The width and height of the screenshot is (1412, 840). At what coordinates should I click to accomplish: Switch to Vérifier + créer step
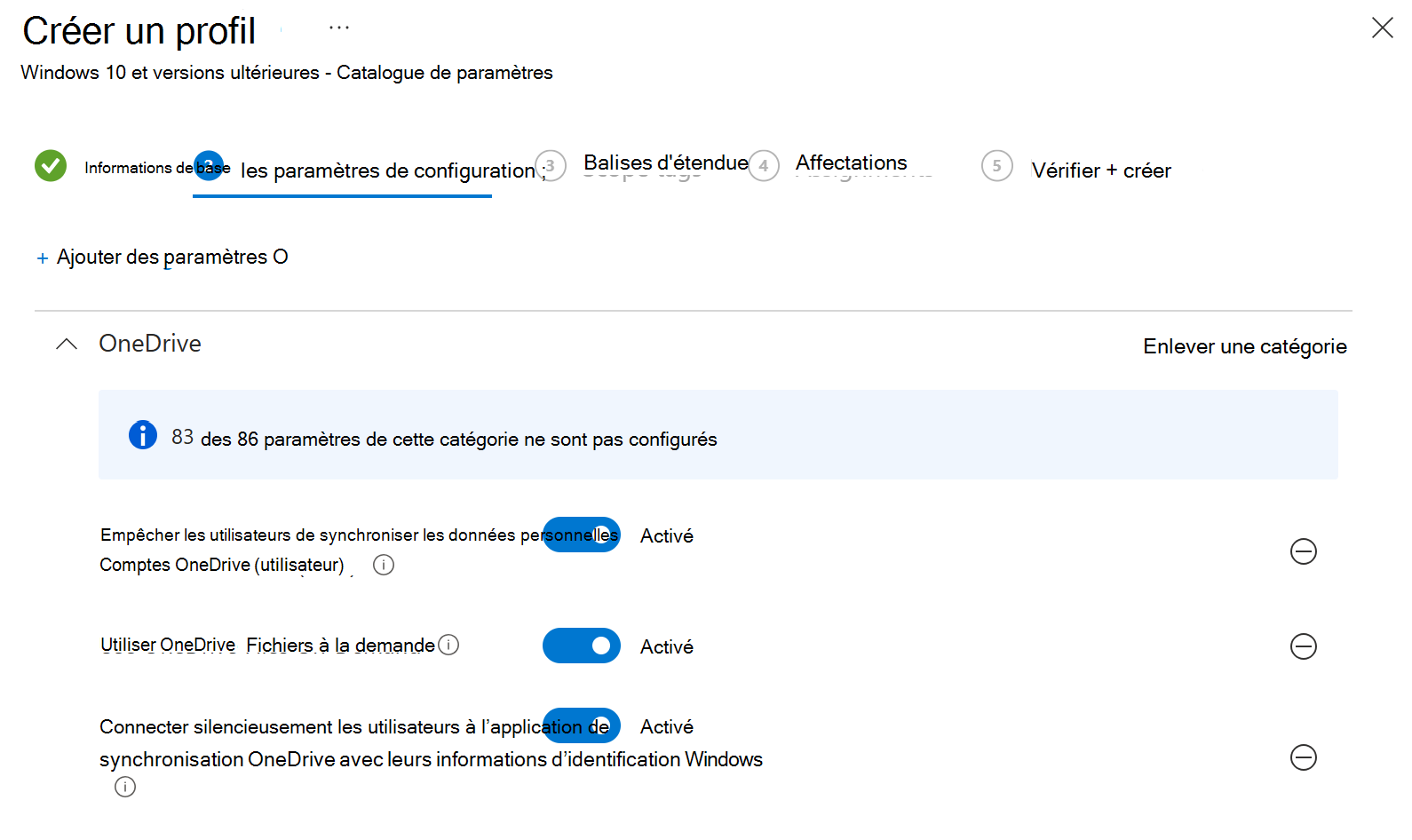click(1101, 170)
